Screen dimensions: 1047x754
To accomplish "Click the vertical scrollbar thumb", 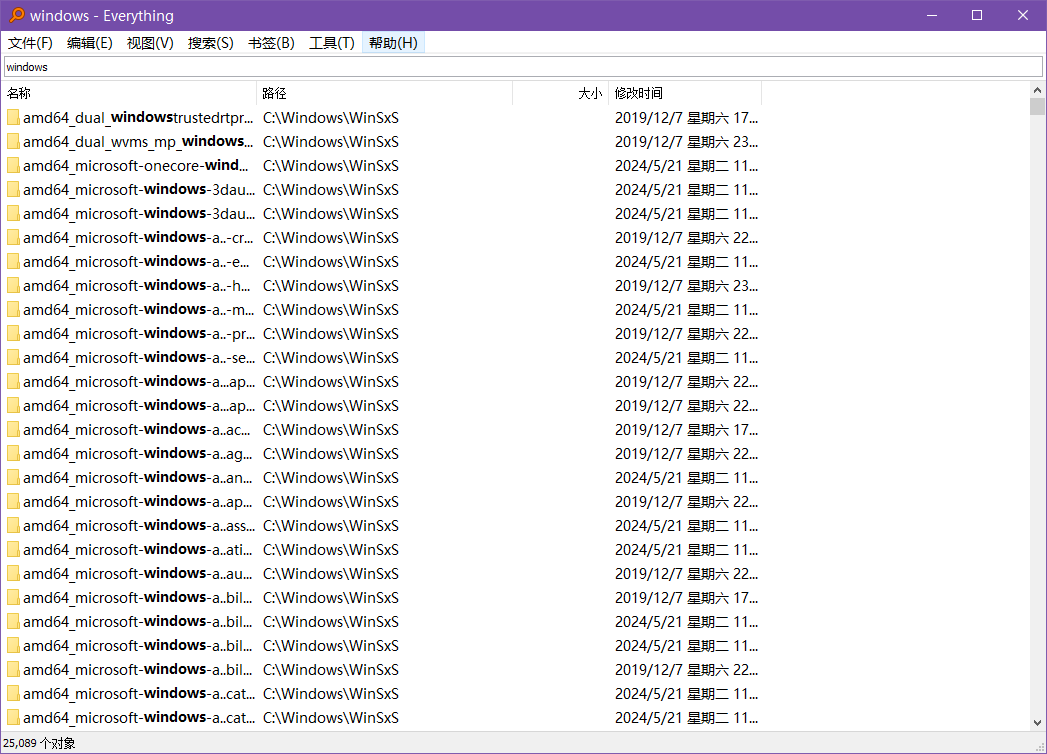I will point(1037,107).
